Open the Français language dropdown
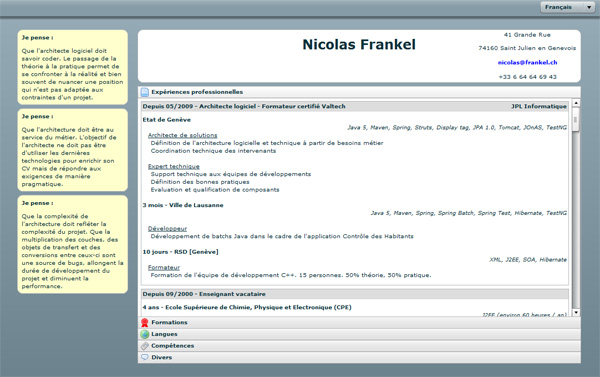Viewport: 600px width, 377px height. tap(567, 7)
